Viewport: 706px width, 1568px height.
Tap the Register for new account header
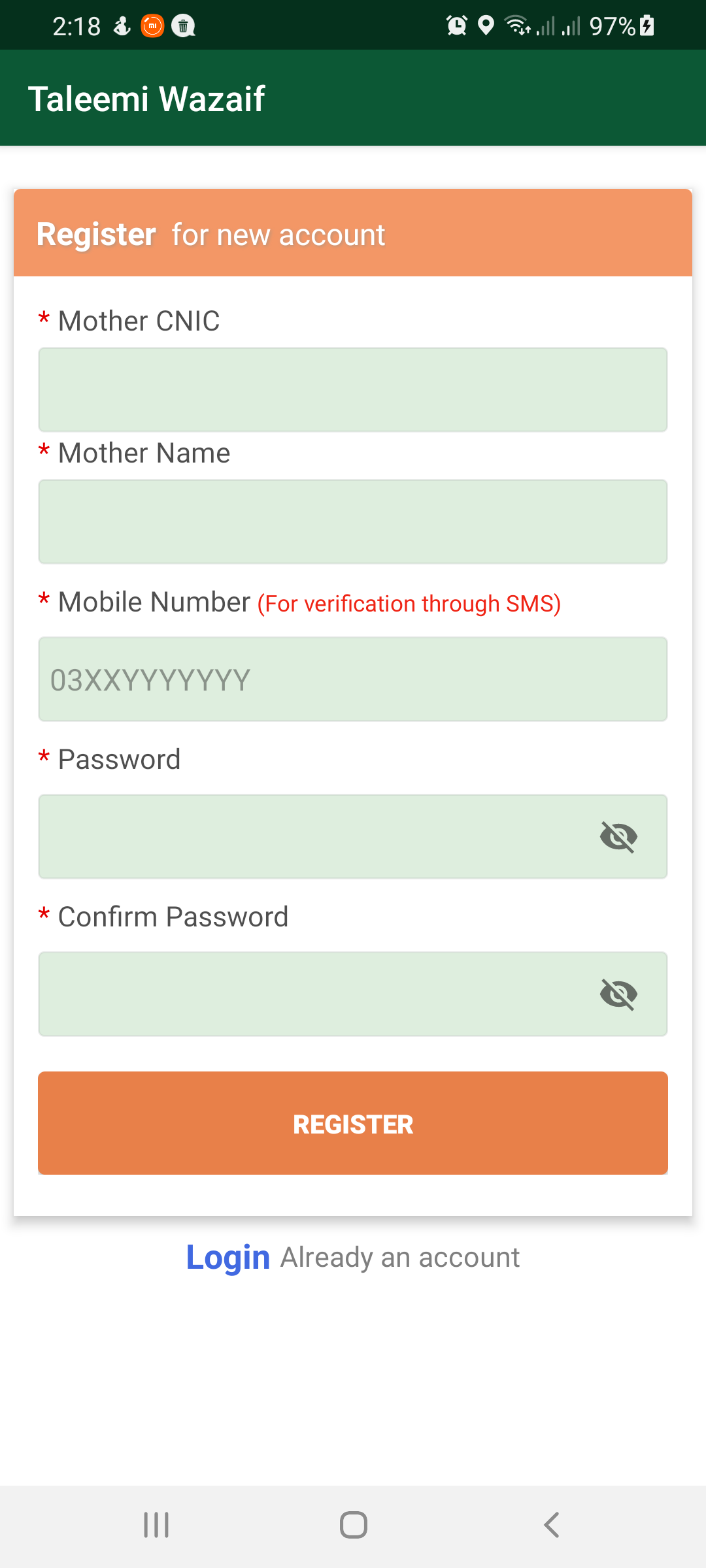(x=210, y=235)
